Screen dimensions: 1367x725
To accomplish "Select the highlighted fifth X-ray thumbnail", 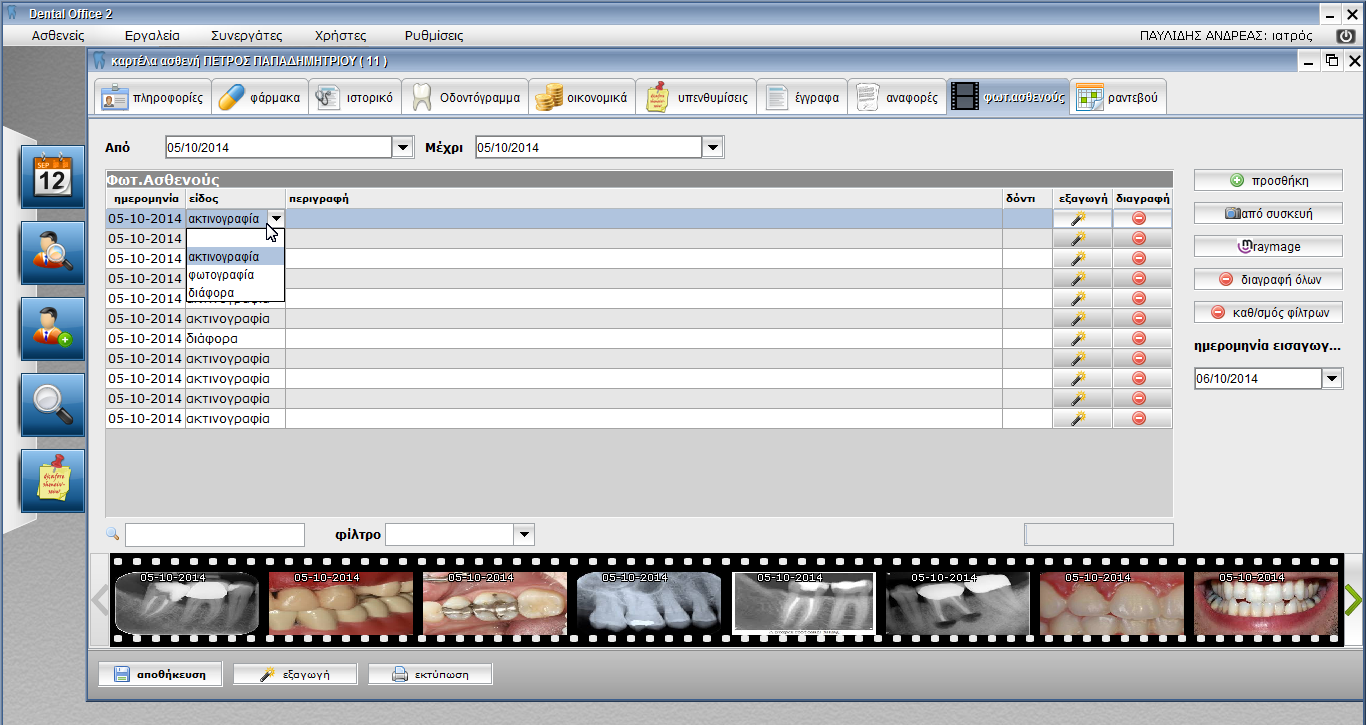I will pos(803,603).
